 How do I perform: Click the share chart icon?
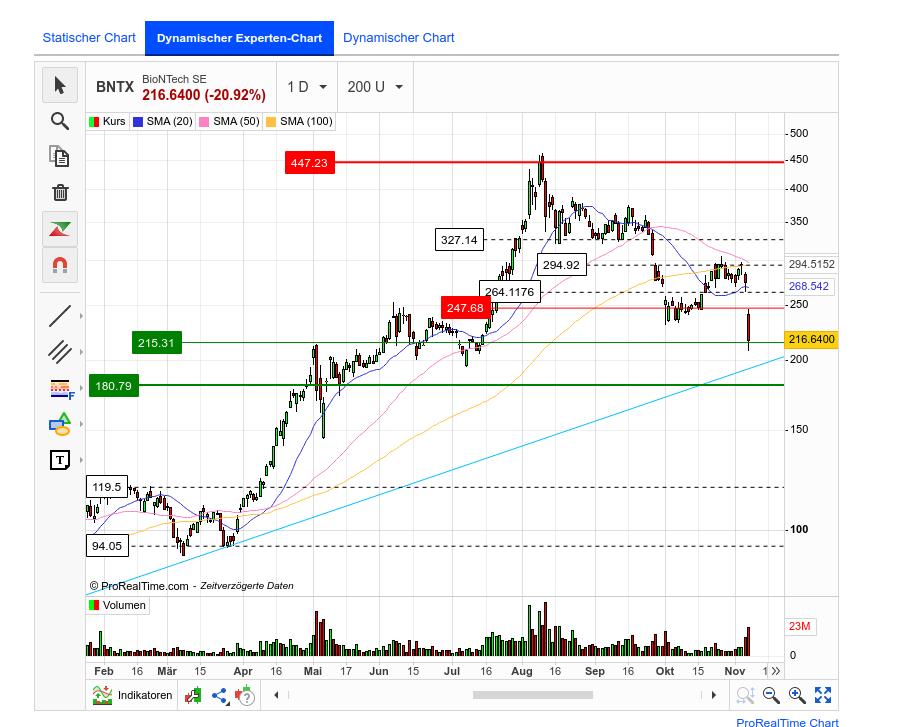(x=218, y=695)
